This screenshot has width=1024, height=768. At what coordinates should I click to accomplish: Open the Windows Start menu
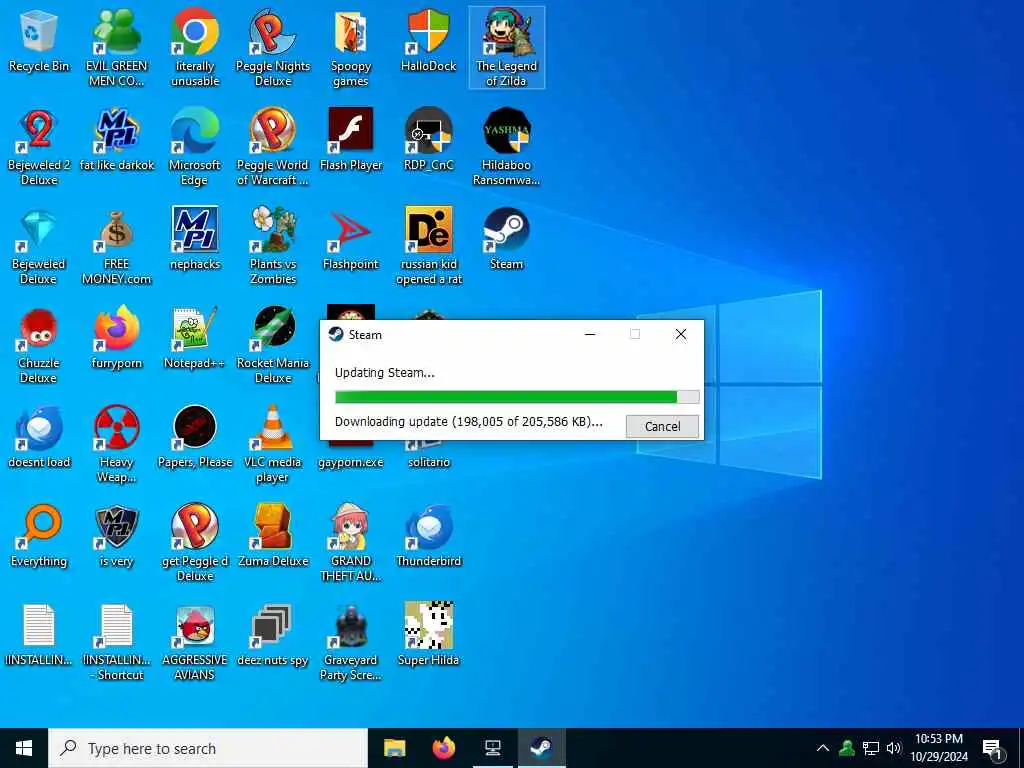point(24,748)
